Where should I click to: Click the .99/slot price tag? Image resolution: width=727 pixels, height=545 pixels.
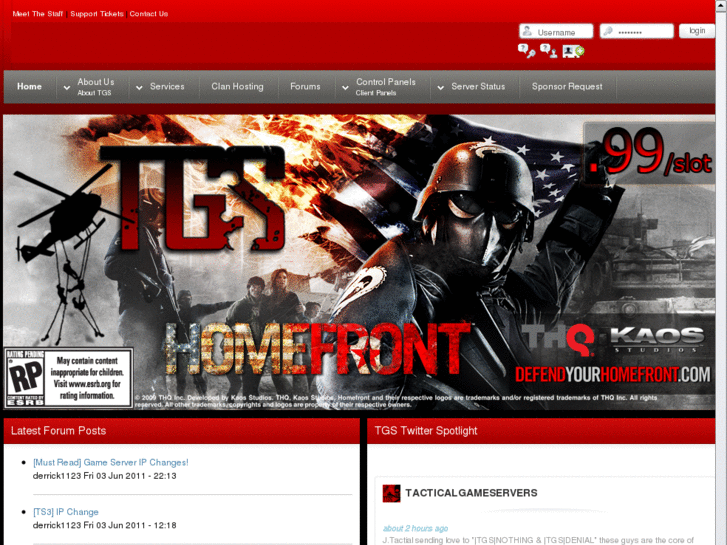tap(650, 152)
